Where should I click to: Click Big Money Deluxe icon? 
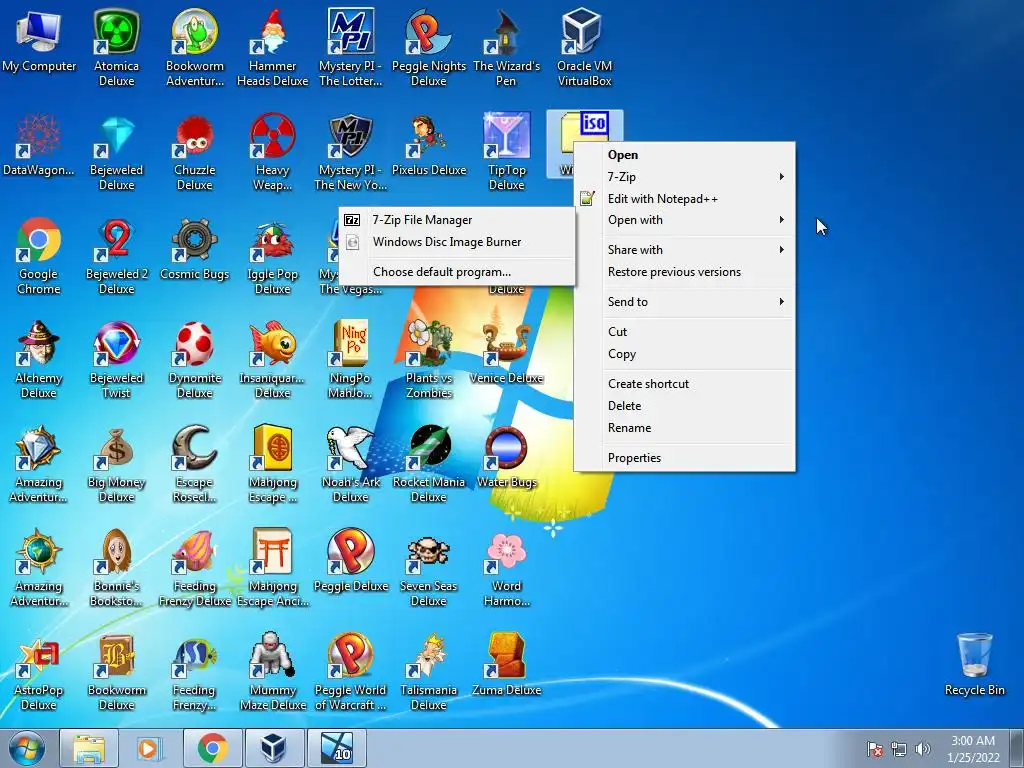tap(116, 464)
